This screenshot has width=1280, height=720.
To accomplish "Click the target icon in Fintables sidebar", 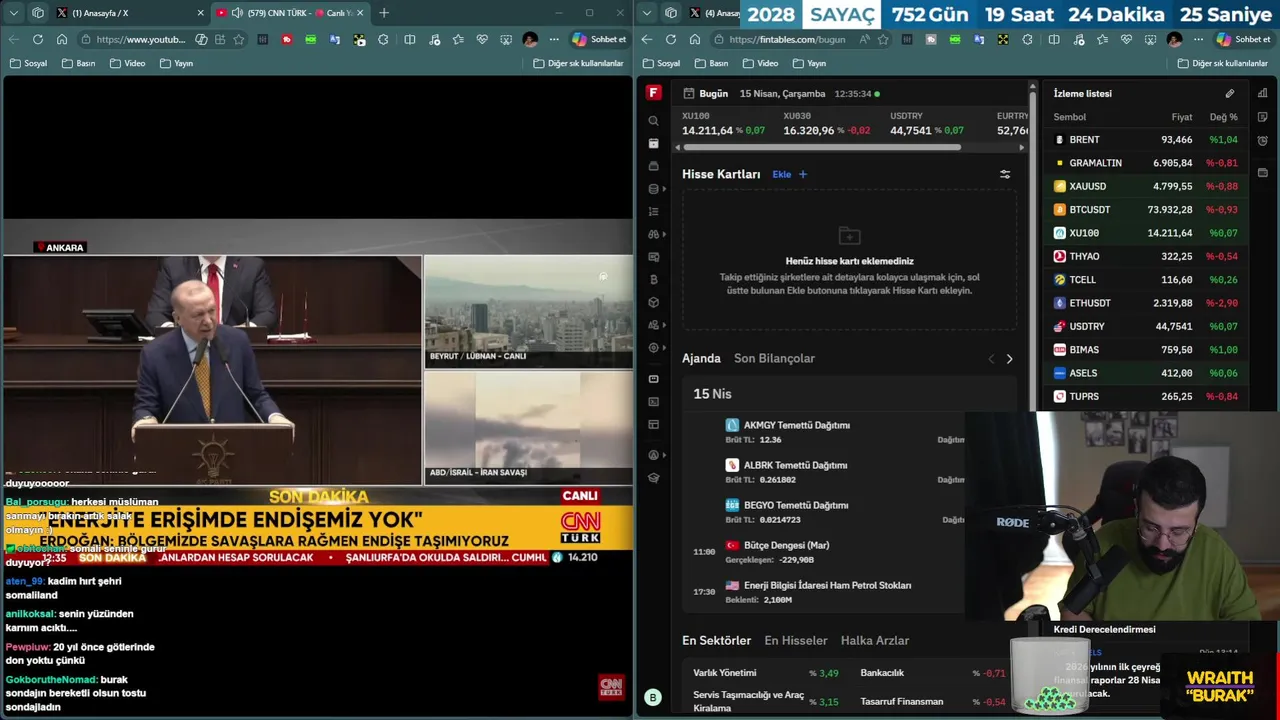I will pyautogui.click(x=653, y=348).
